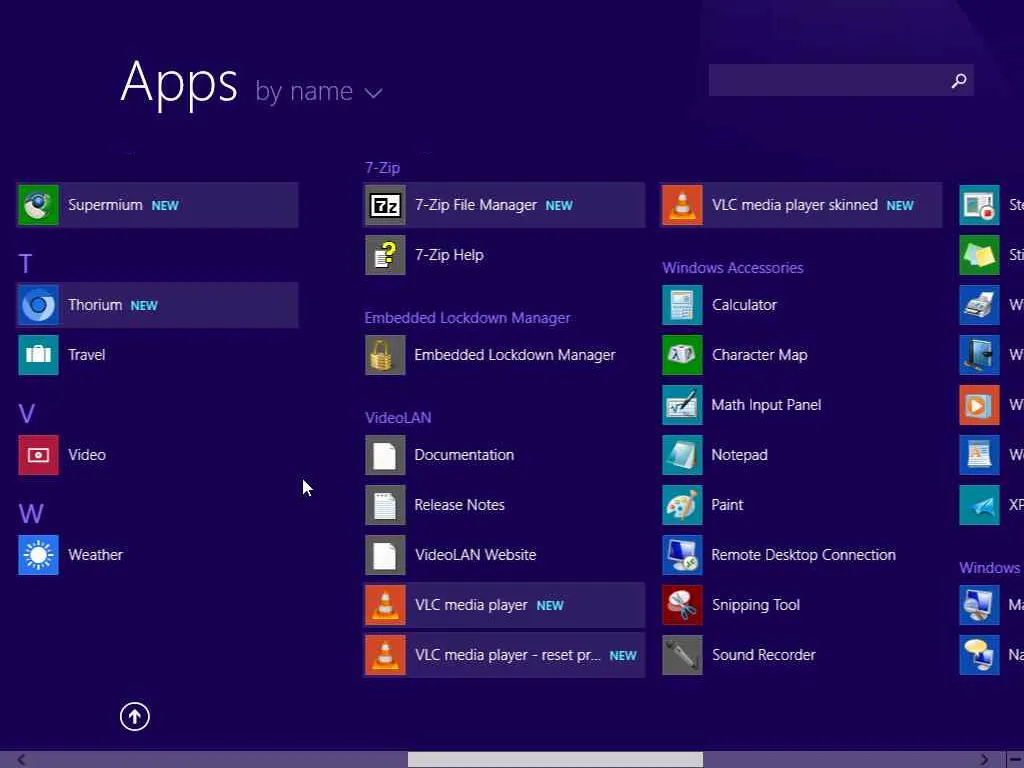
Task: Click the horizontal scrollbar thumb
Action: 555,760
